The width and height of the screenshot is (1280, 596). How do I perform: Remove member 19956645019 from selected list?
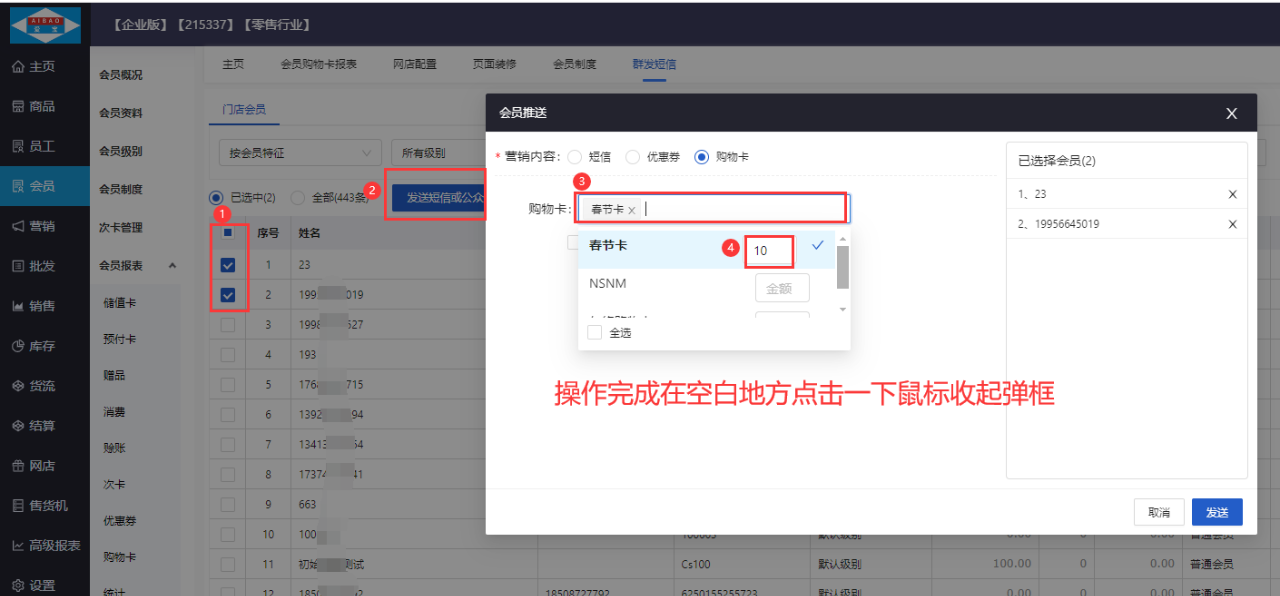point(1232,224)
